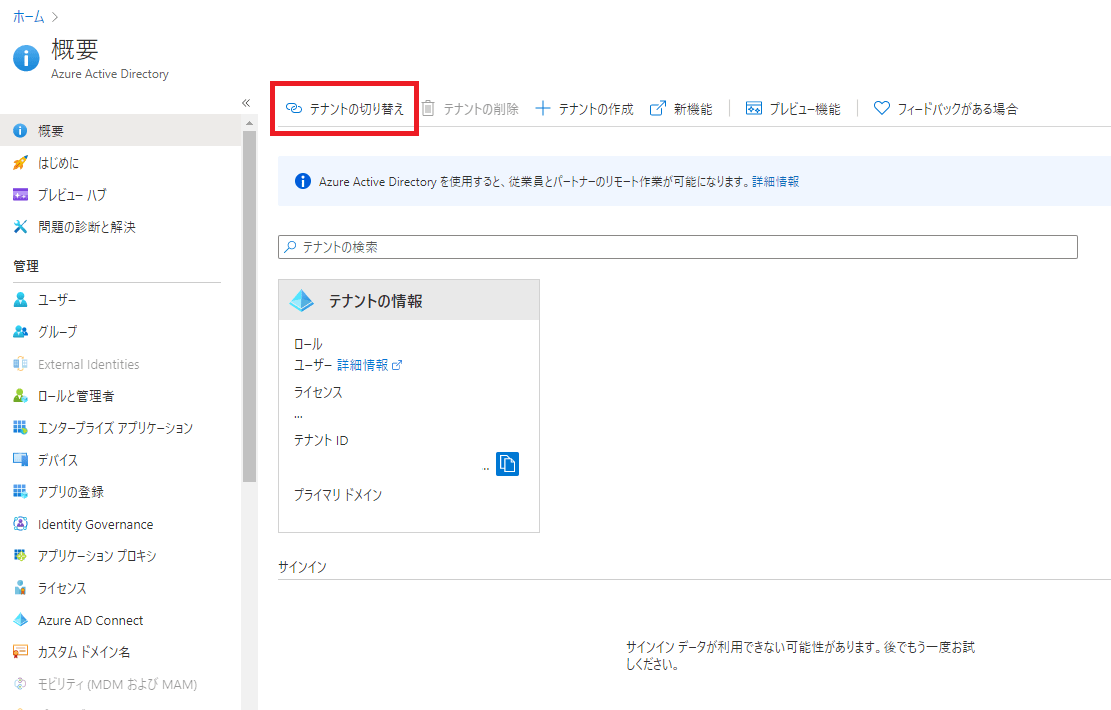The width and height of the screenshot is (1111, 710).
Task: Click the ユーザー icon in sidebar
Action: 21,300
